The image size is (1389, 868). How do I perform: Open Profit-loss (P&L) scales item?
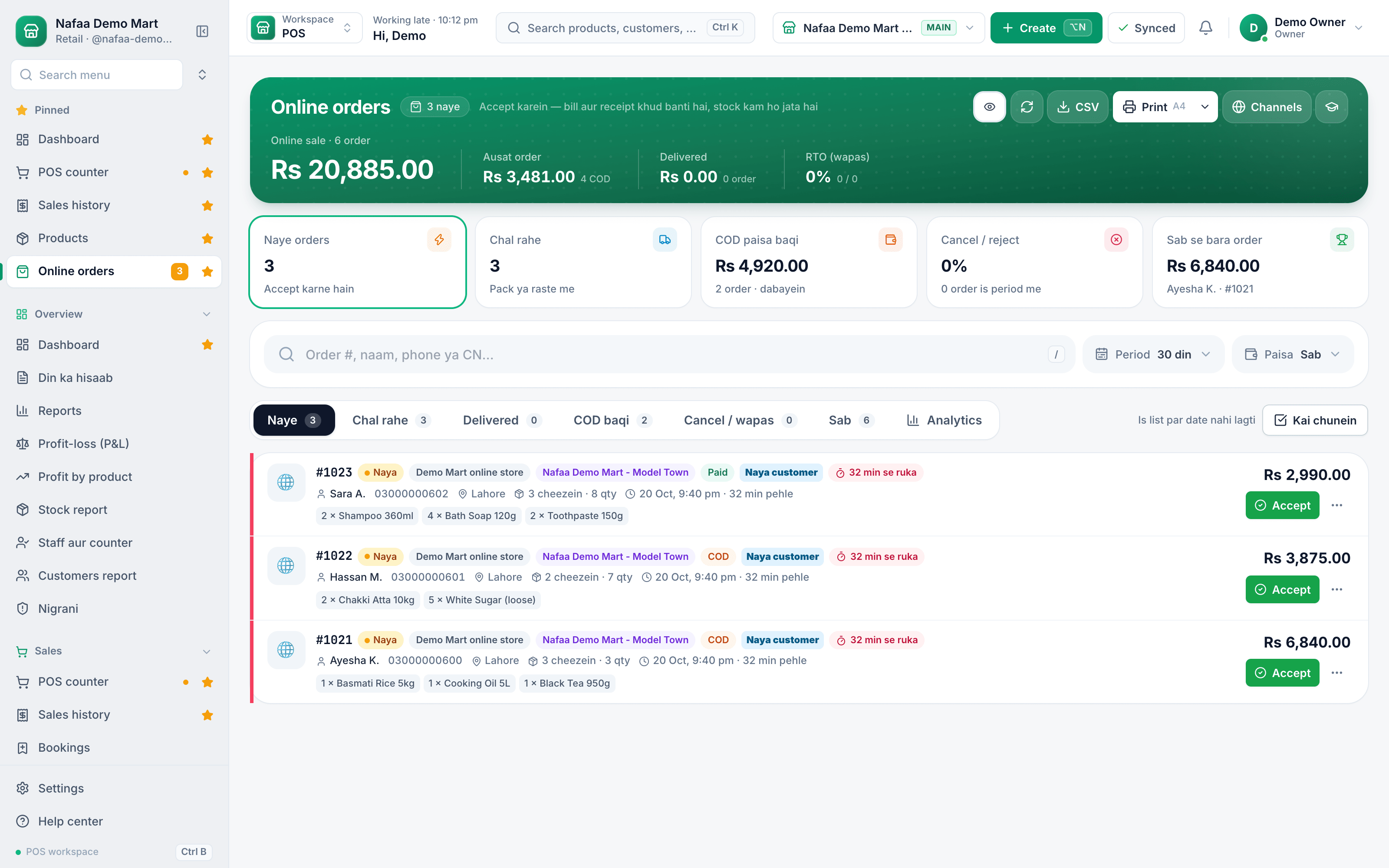[114, 444]
